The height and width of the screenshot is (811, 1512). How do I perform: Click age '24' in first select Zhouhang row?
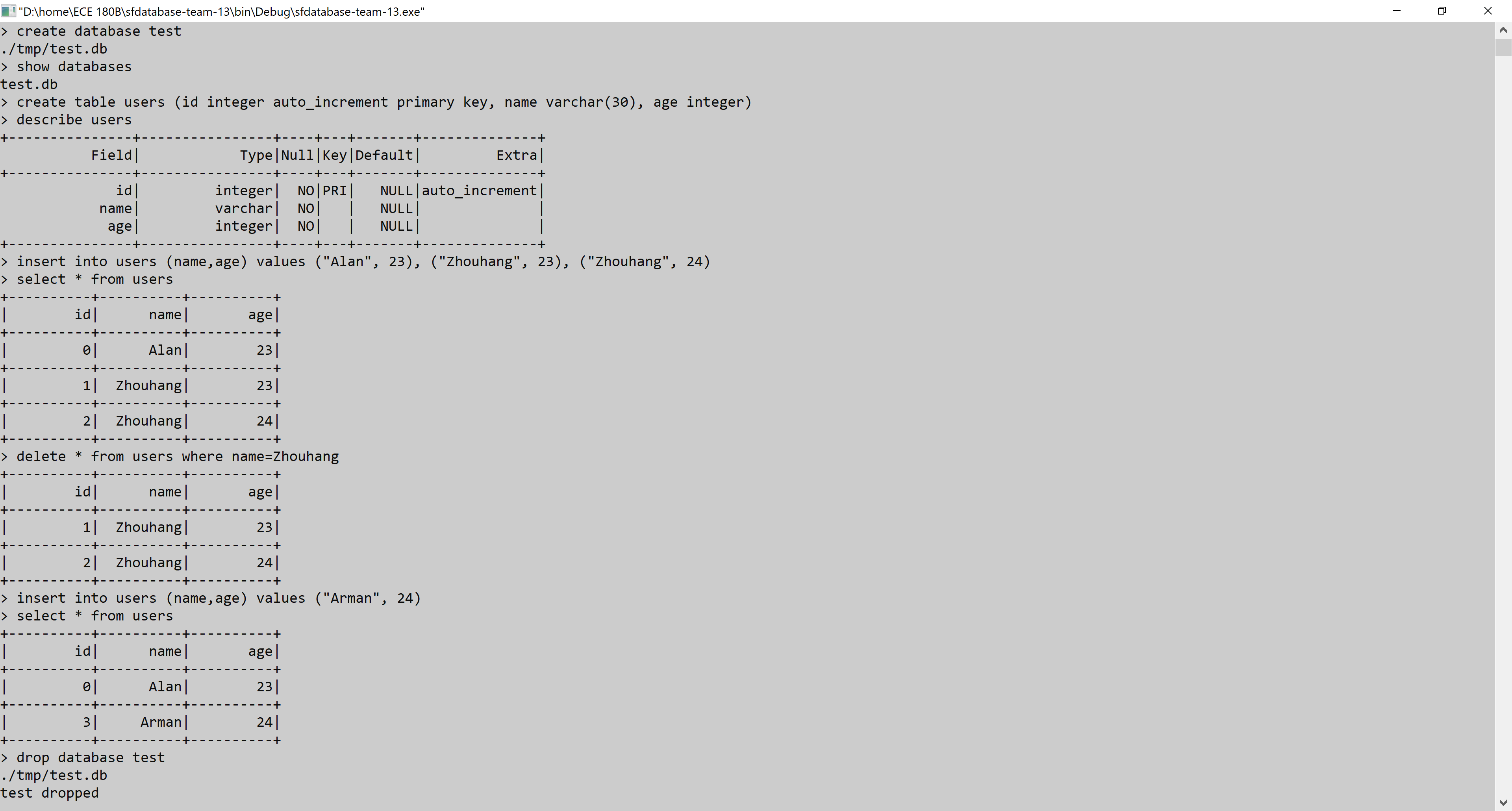264,421
